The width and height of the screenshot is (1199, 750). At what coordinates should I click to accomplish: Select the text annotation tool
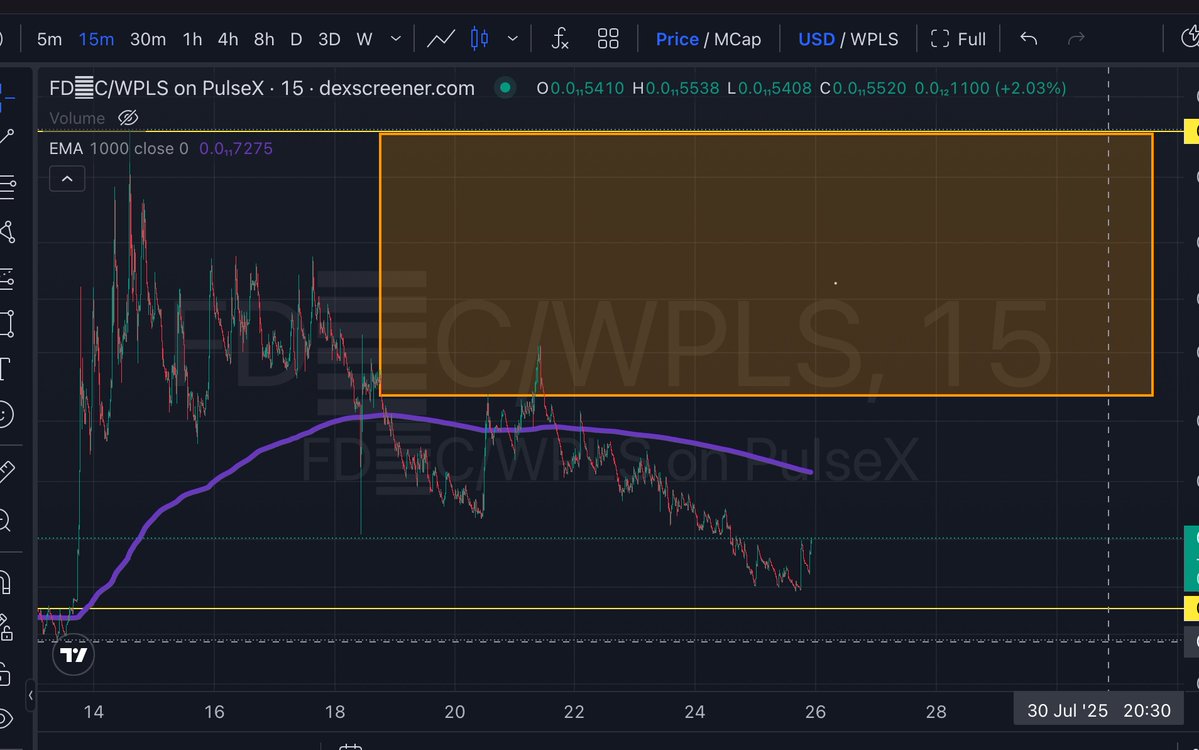[5, 369]
